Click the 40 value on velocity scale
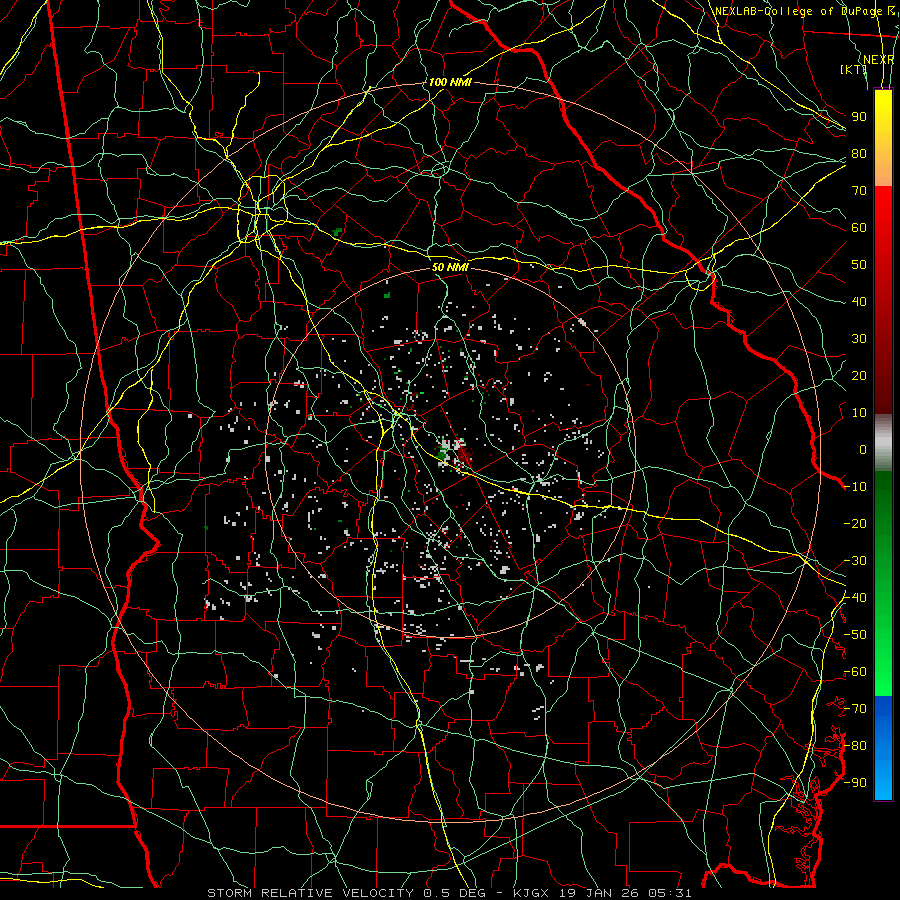The width and height of the screenshot is (900, 900). [859, 301]
